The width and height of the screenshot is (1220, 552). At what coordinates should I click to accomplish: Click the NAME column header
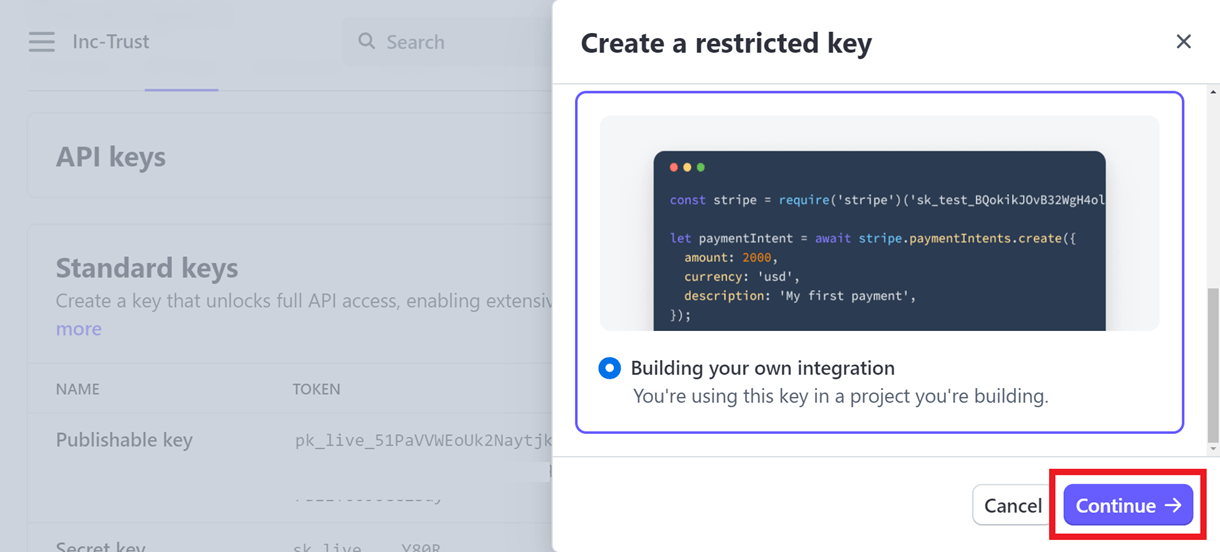[78, 389]
